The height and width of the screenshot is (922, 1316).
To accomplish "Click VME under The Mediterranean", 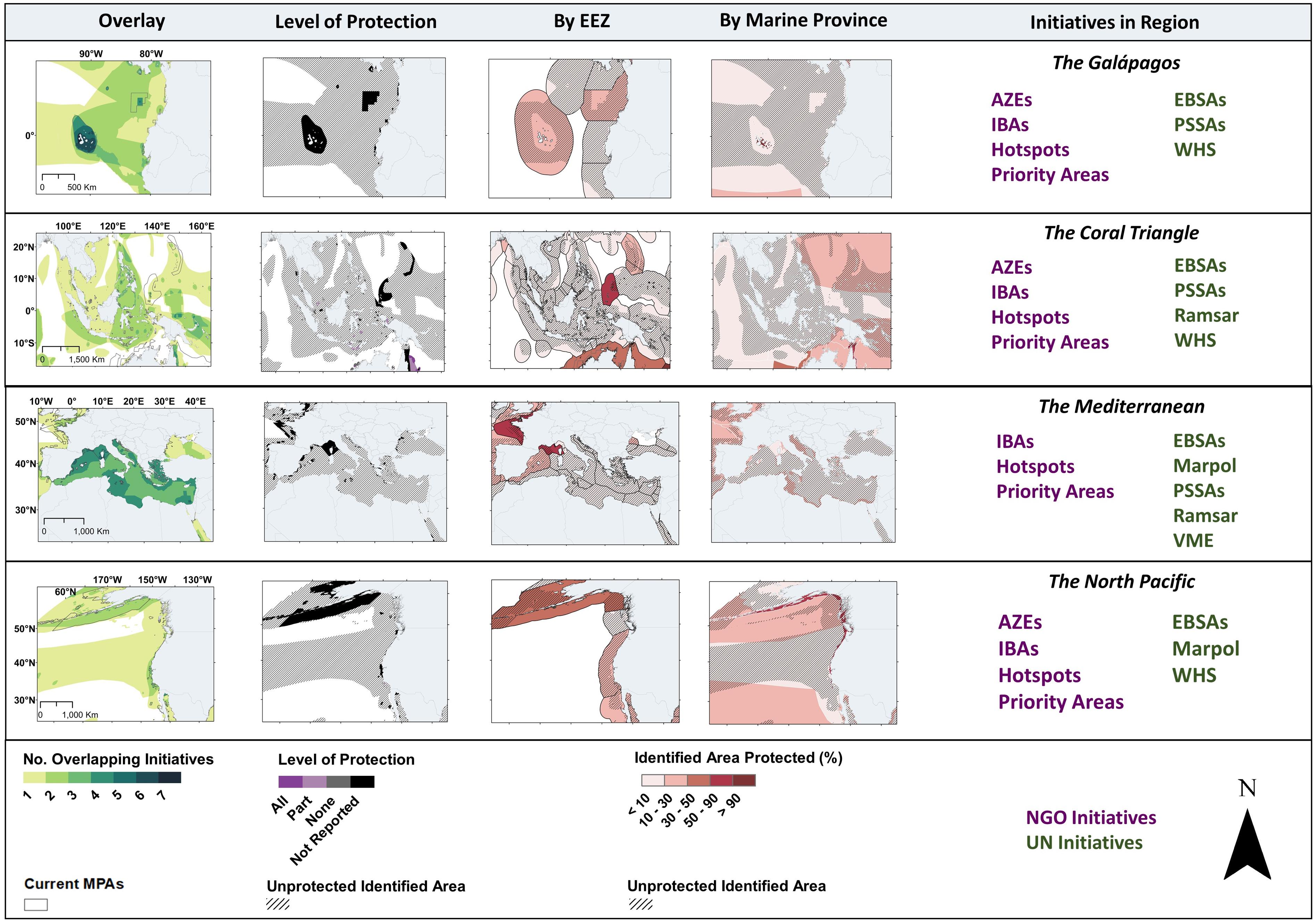I will pyautogui.click(x=1193, y=541).
